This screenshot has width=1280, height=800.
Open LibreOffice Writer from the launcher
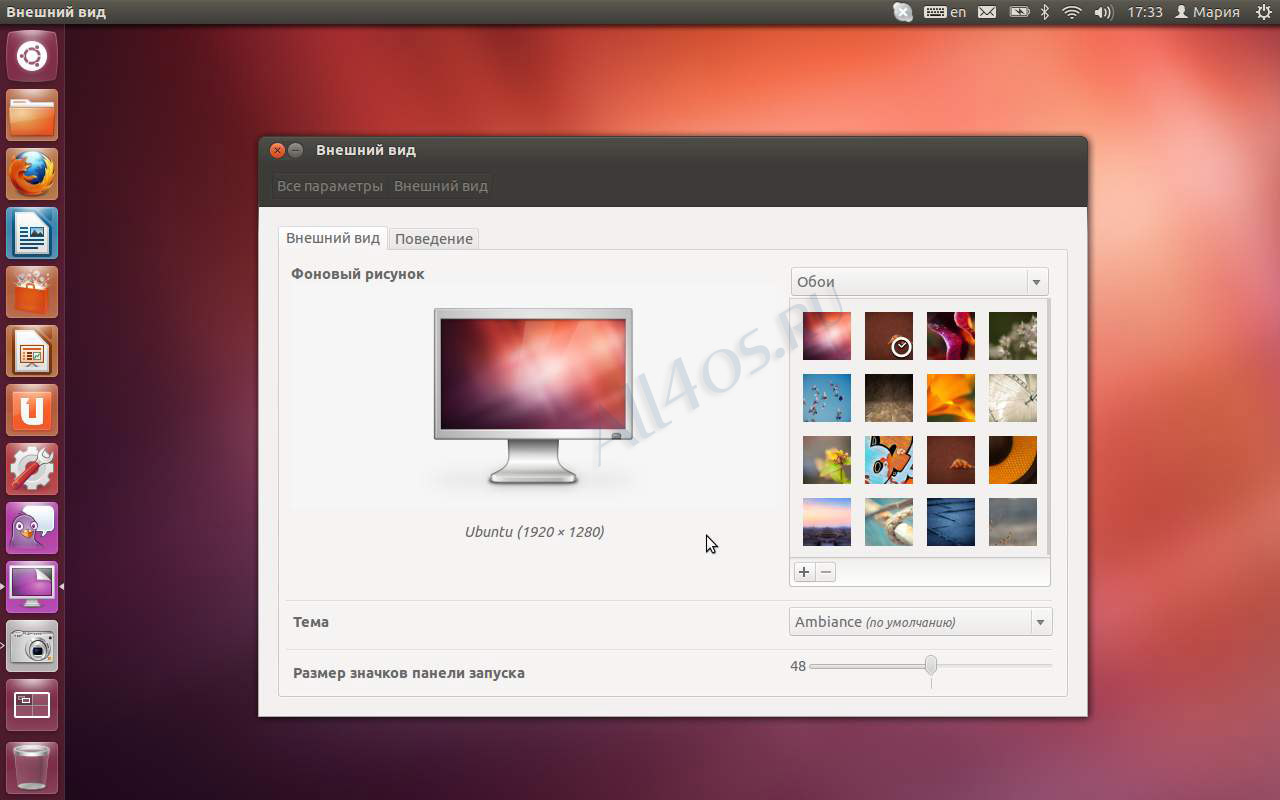coord(32,233)
